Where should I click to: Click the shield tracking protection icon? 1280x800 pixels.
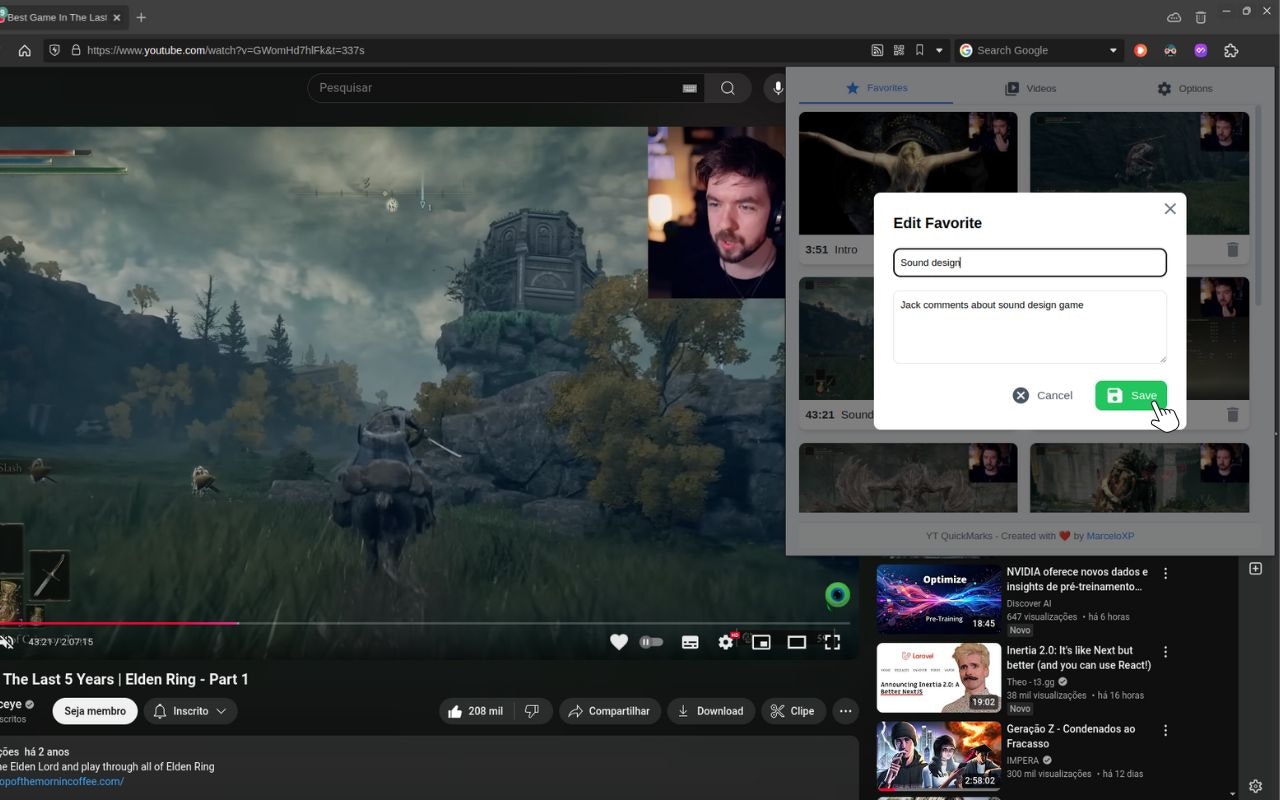point(55,50)
